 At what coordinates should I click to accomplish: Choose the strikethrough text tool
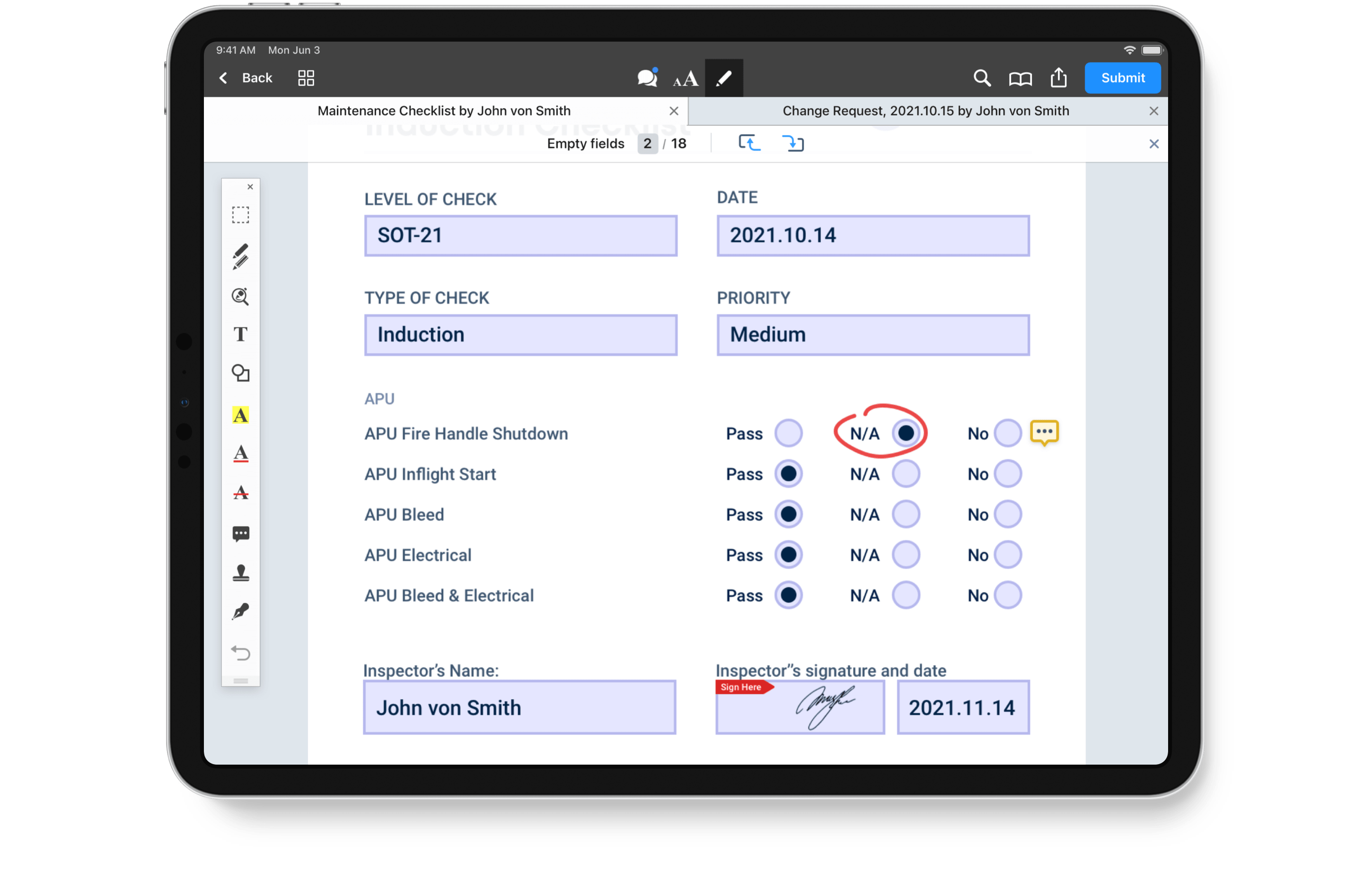pos(240,493)
